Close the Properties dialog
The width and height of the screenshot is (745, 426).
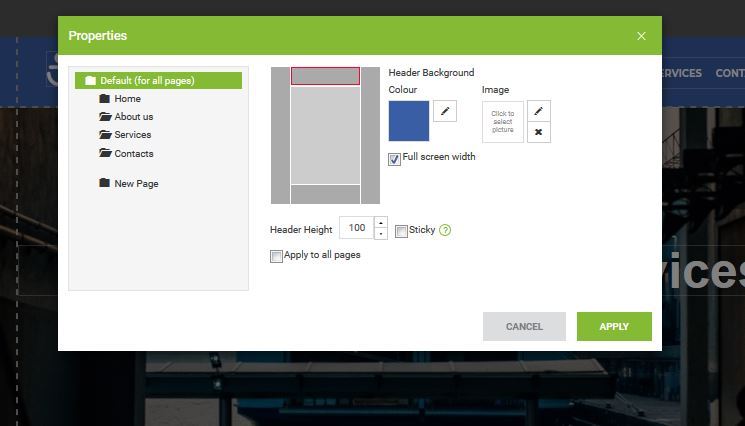click(x=641, y=36)
